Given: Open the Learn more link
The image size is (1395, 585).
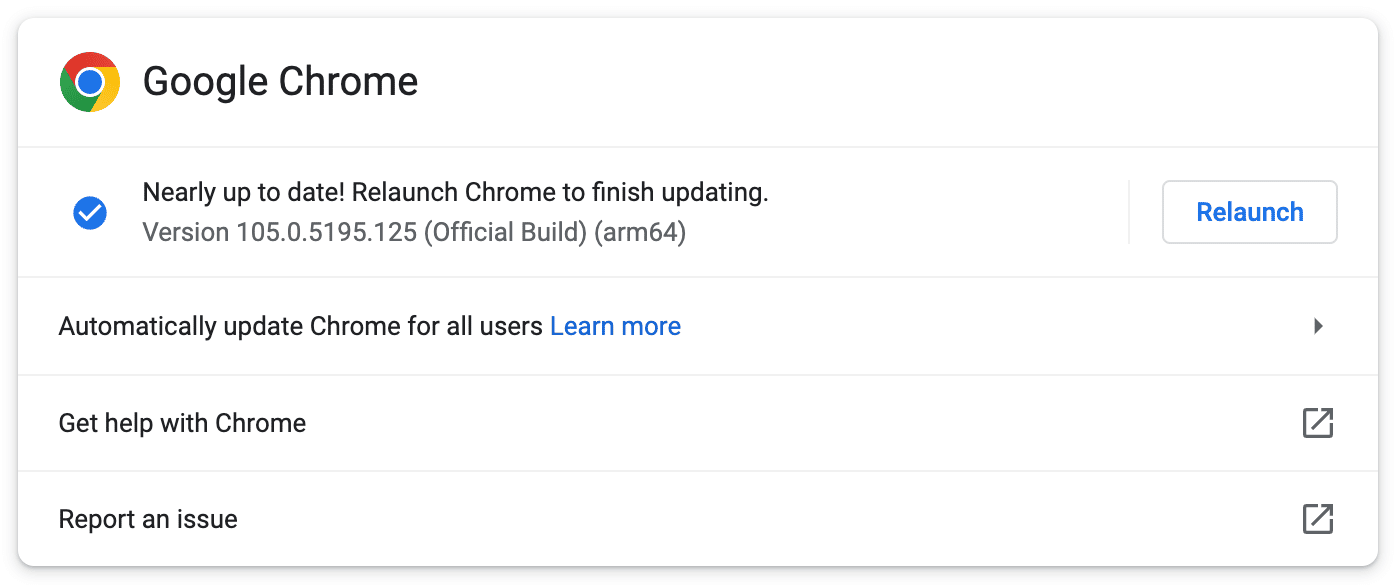Looking at the screenshot, I should 615,326.
